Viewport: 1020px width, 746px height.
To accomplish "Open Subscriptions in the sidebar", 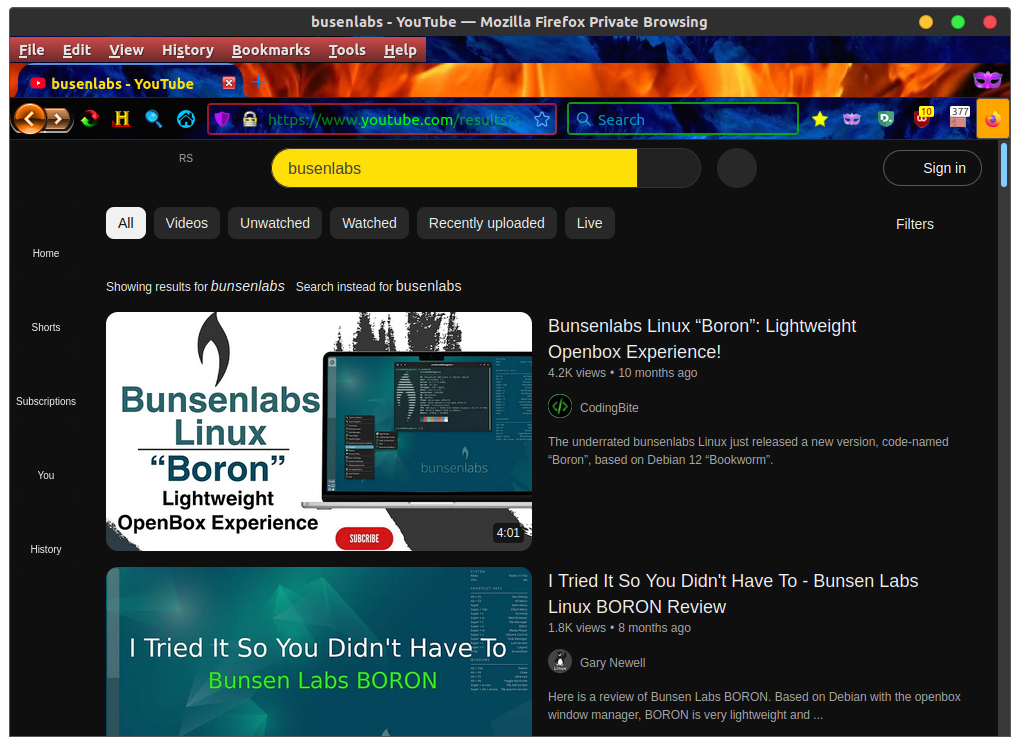I will [x=46, y=401].
